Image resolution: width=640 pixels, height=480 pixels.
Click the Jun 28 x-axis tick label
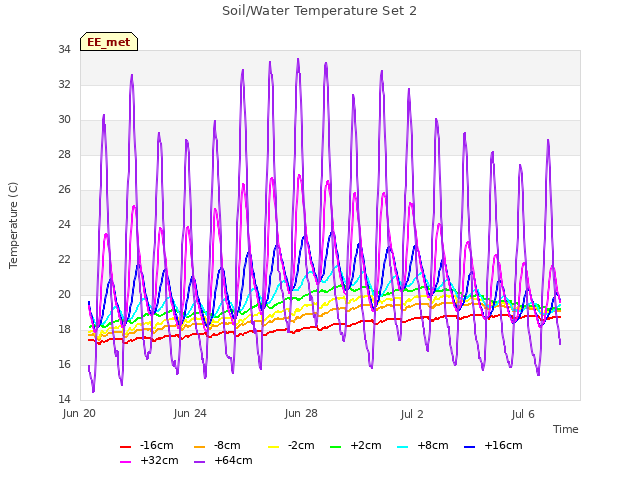tap(301, 413)
